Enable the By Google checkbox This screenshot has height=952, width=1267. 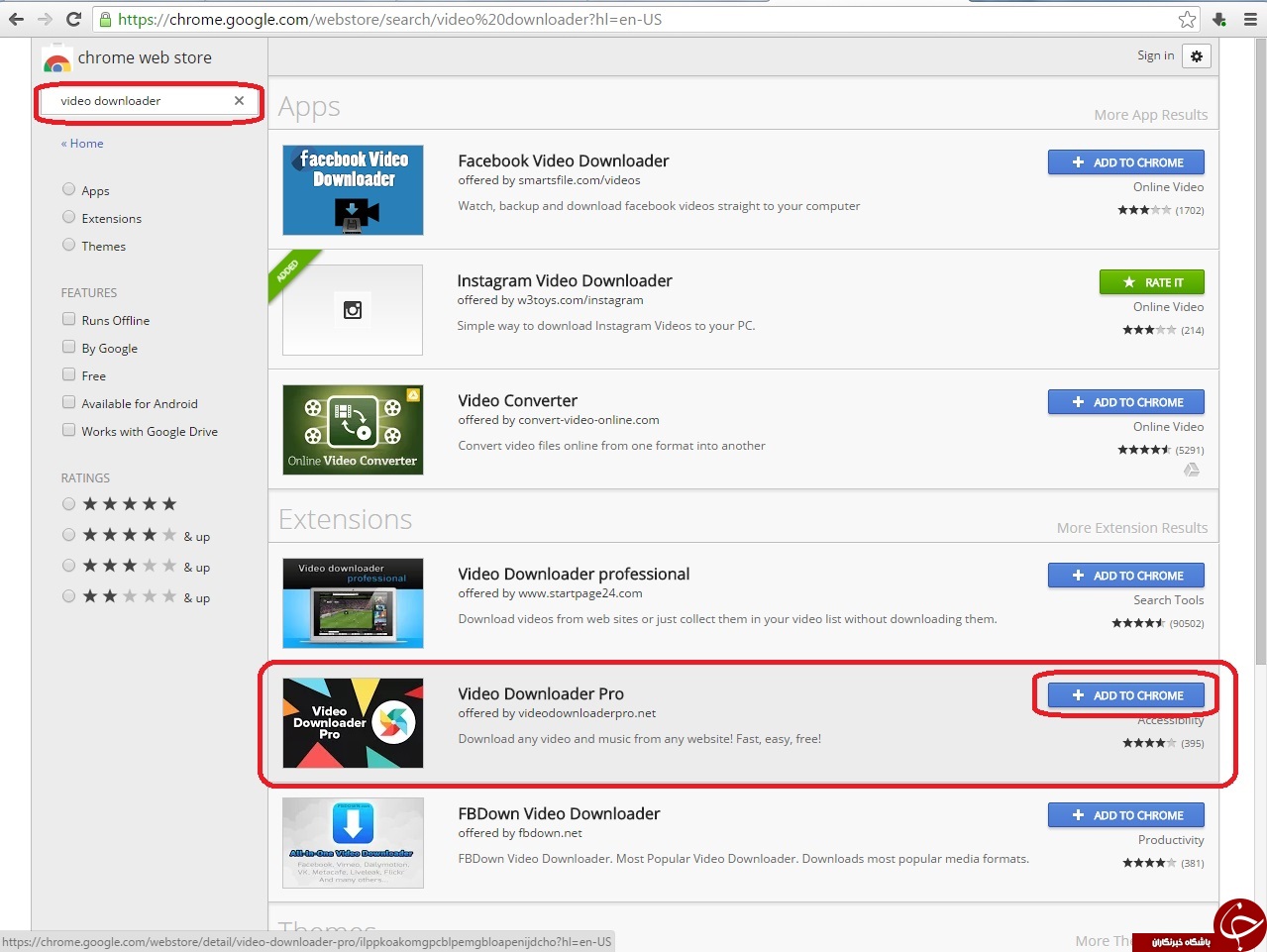(x=68, y=347)
